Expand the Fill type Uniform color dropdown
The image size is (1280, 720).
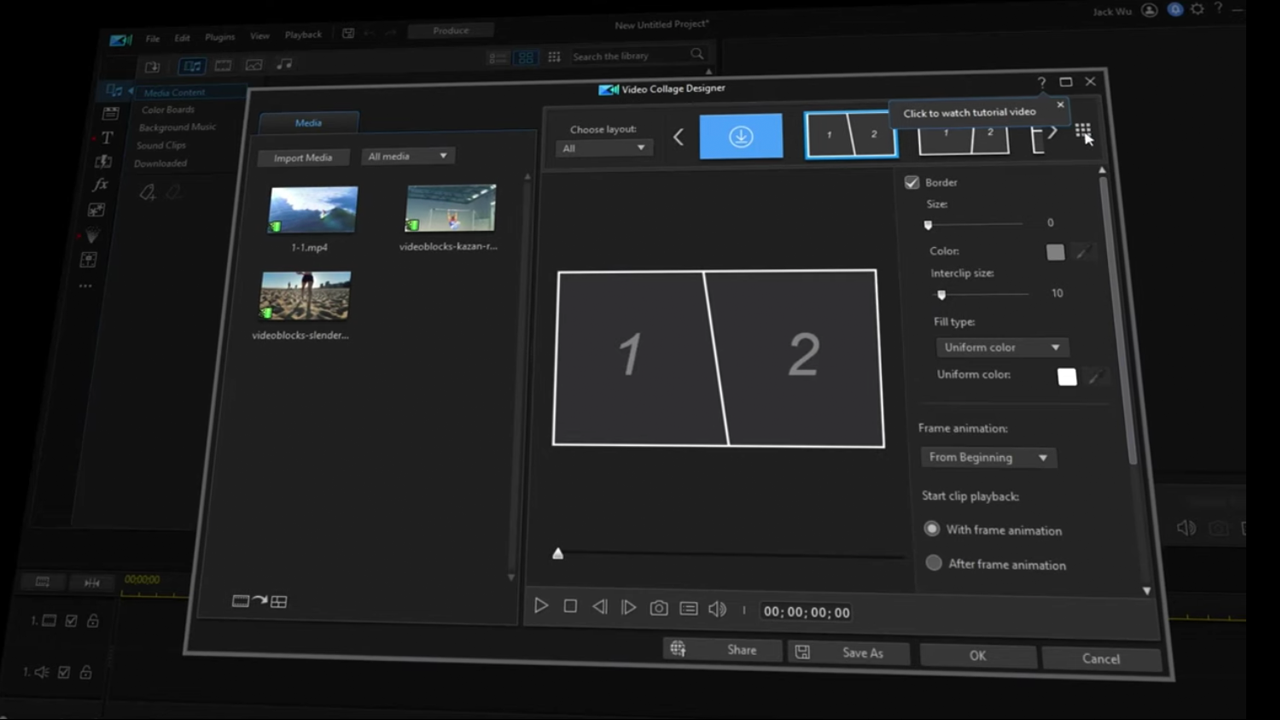point(1002,347)
